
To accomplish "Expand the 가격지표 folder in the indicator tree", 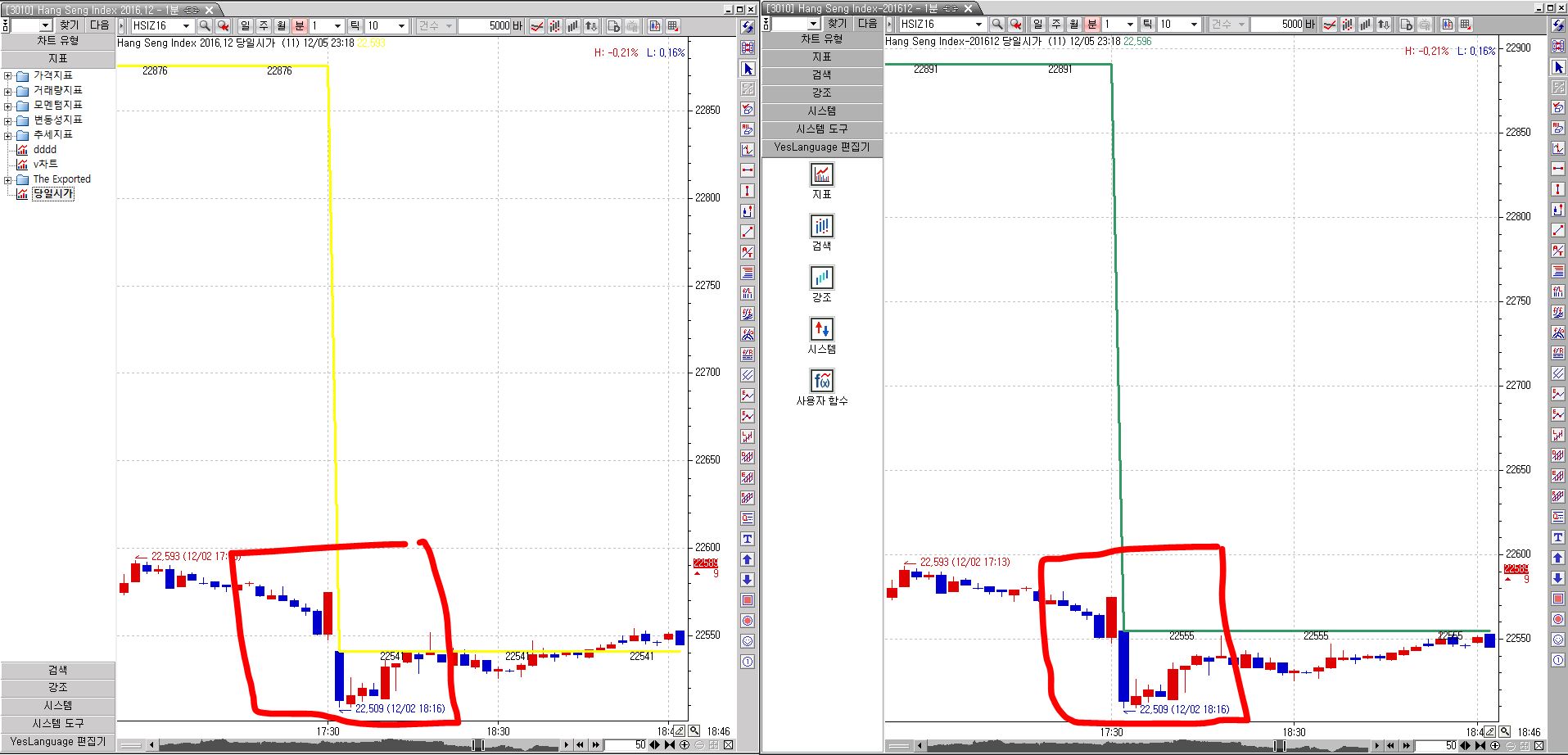I will point(8,76).
